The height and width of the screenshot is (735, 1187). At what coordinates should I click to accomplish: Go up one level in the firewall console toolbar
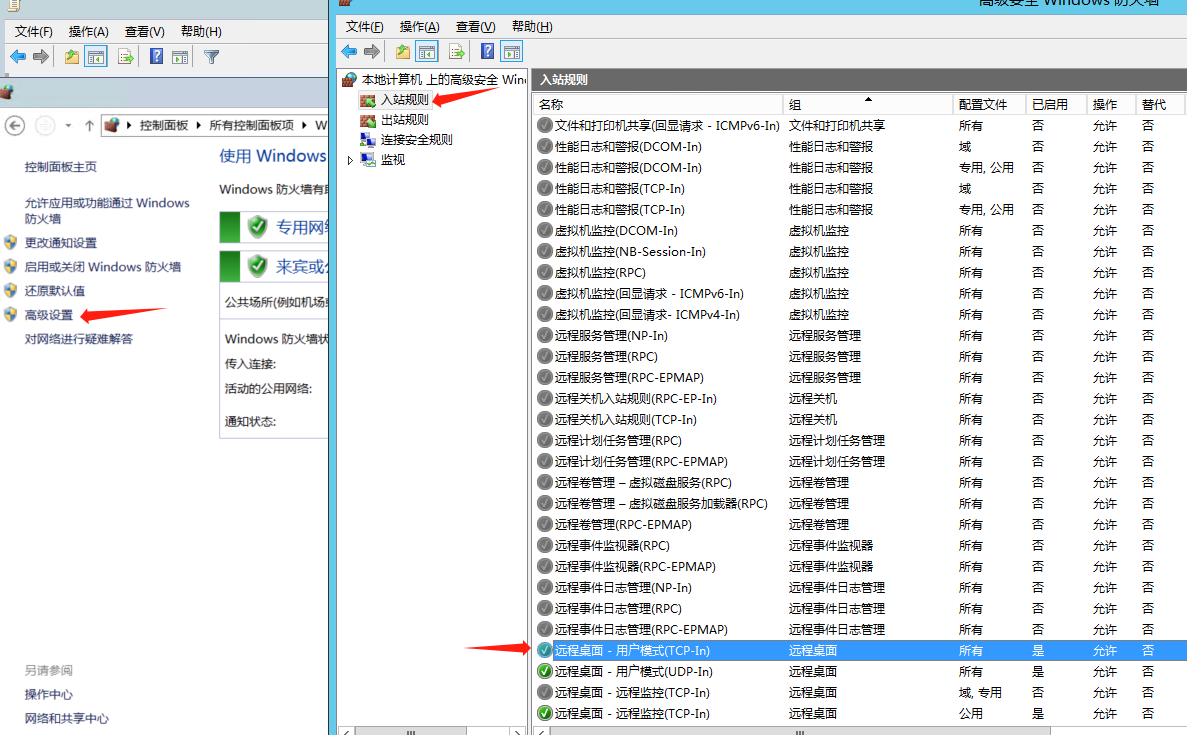403,51
